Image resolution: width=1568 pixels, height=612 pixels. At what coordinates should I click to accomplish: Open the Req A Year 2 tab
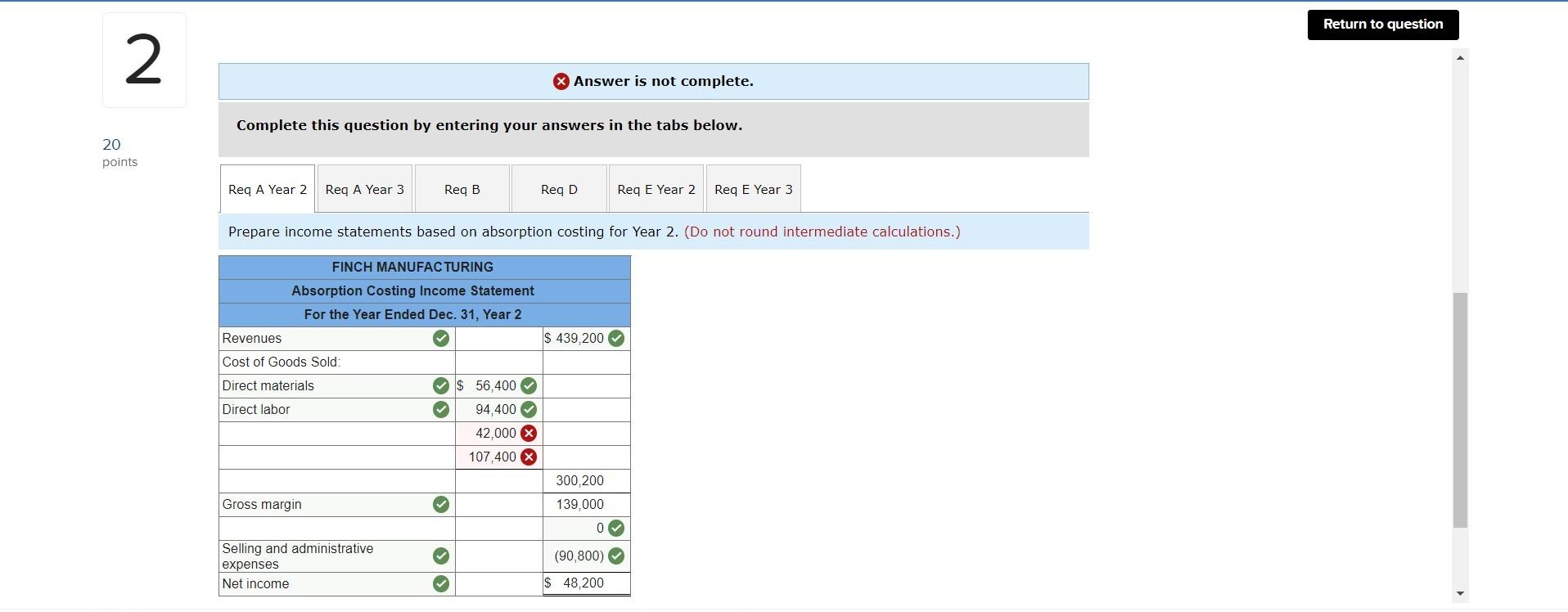pyautogui.click(x=268, y=189)
